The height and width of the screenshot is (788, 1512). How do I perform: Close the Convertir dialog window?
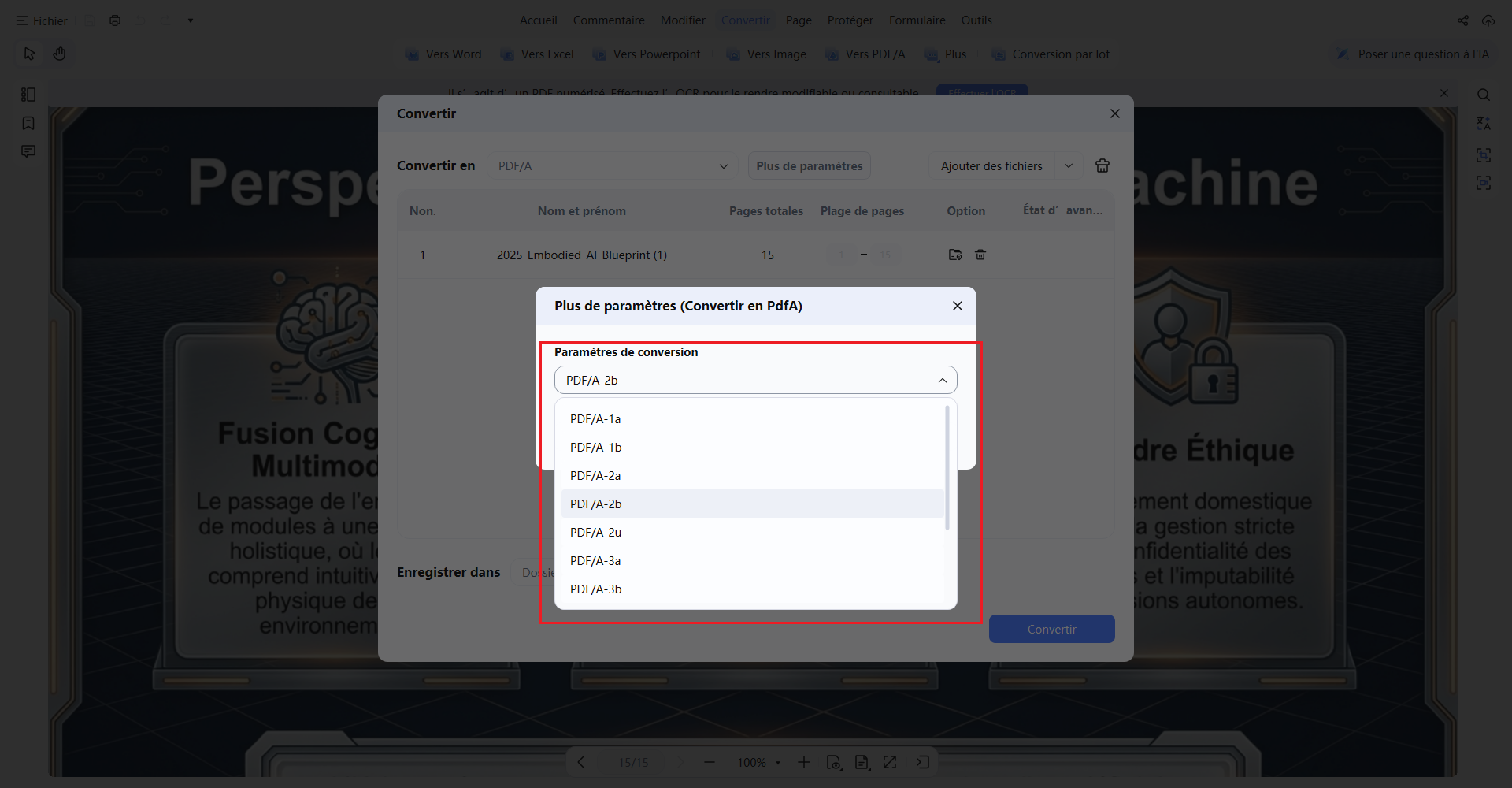click(1115, 113)
